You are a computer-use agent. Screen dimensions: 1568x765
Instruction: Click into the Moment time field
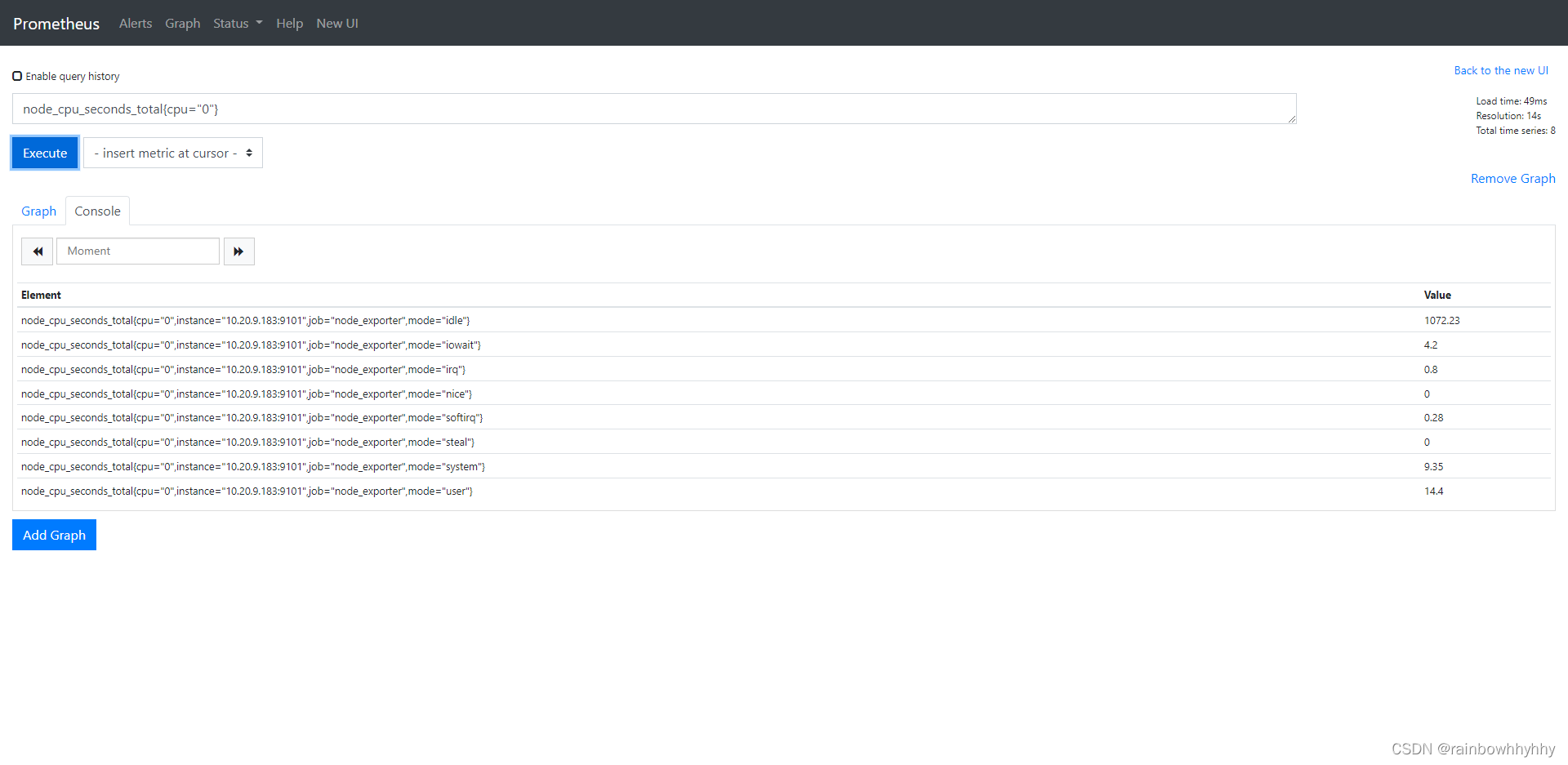point(138,251)
